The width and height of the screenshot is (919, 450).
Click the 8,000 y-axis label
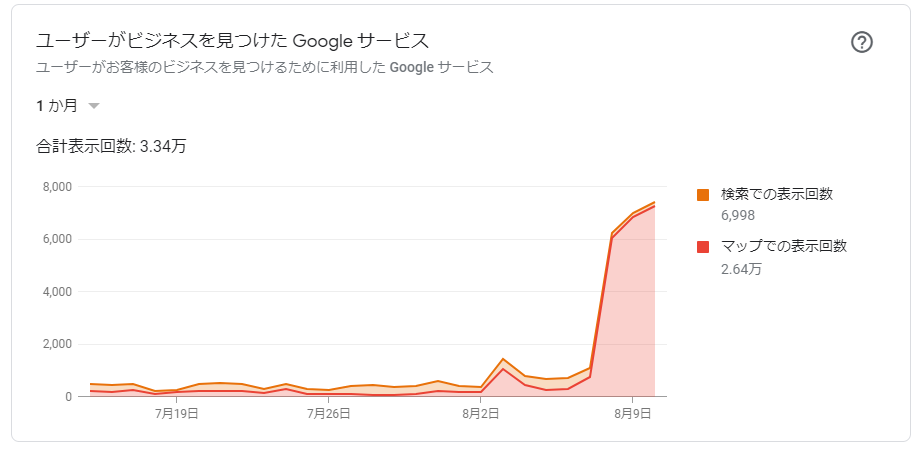pyautogui.click(x=55, y=187)
